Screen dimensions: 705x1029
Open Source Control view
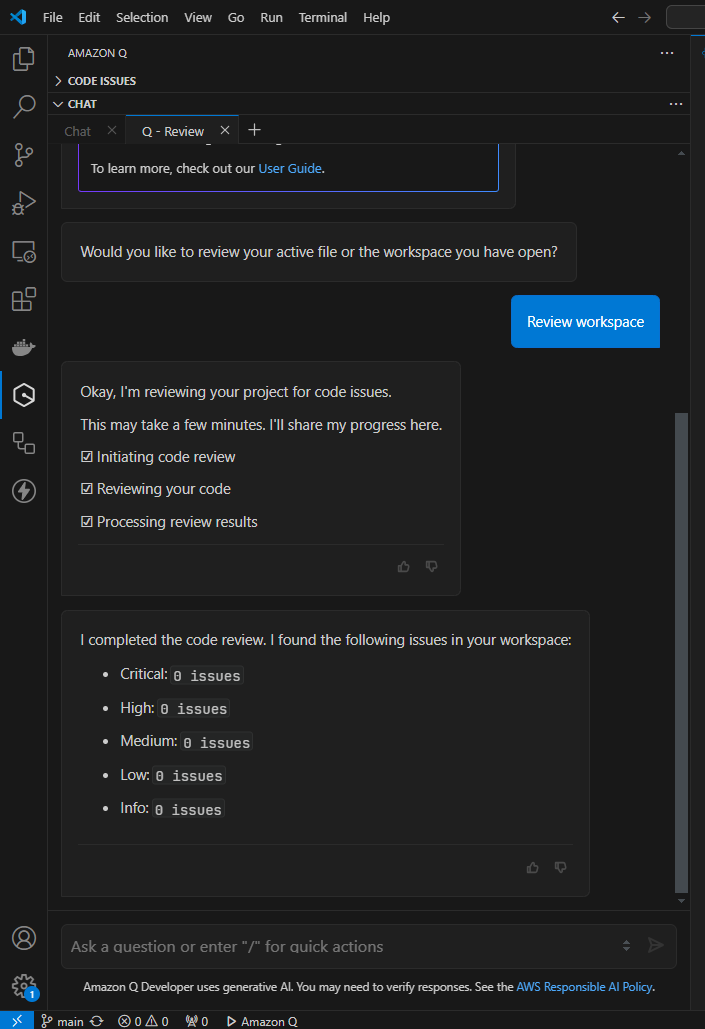[x=23, y=154]
